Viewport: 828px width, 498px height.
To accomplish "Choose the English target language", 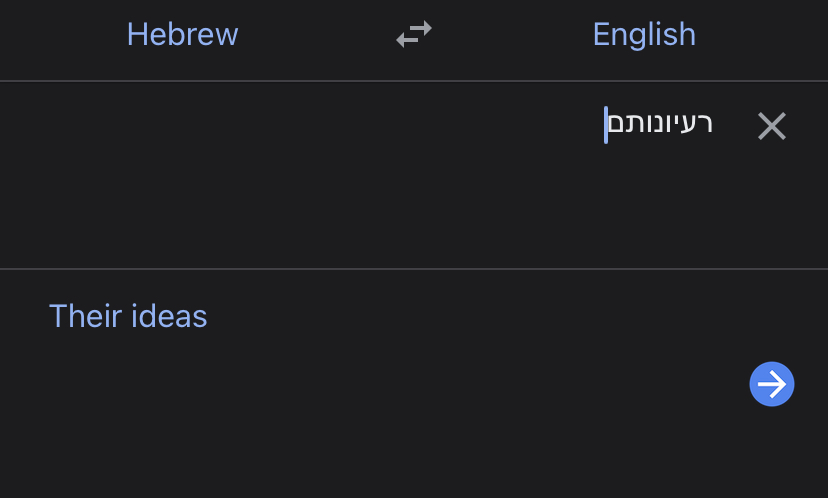I will [x=644, y=35].
